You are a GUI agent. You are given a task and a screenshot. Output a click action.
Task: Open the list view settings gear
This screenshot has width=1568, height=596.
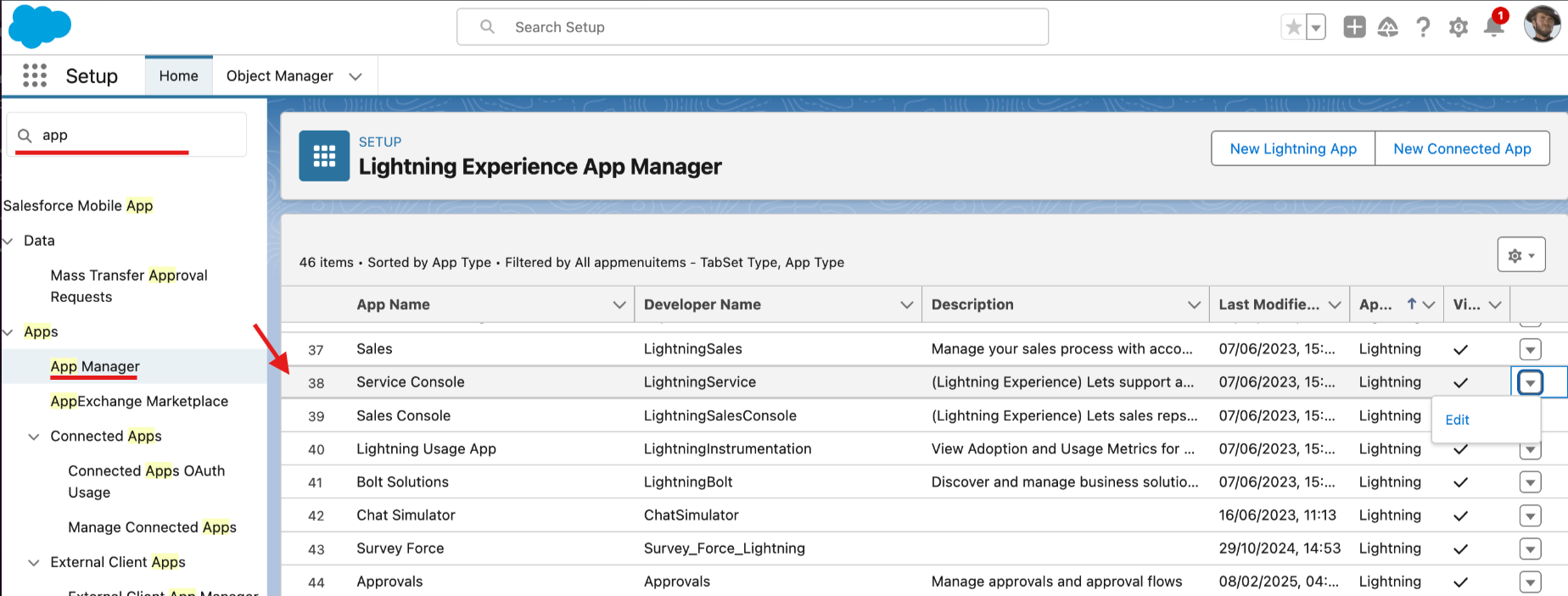[1521, 255]
